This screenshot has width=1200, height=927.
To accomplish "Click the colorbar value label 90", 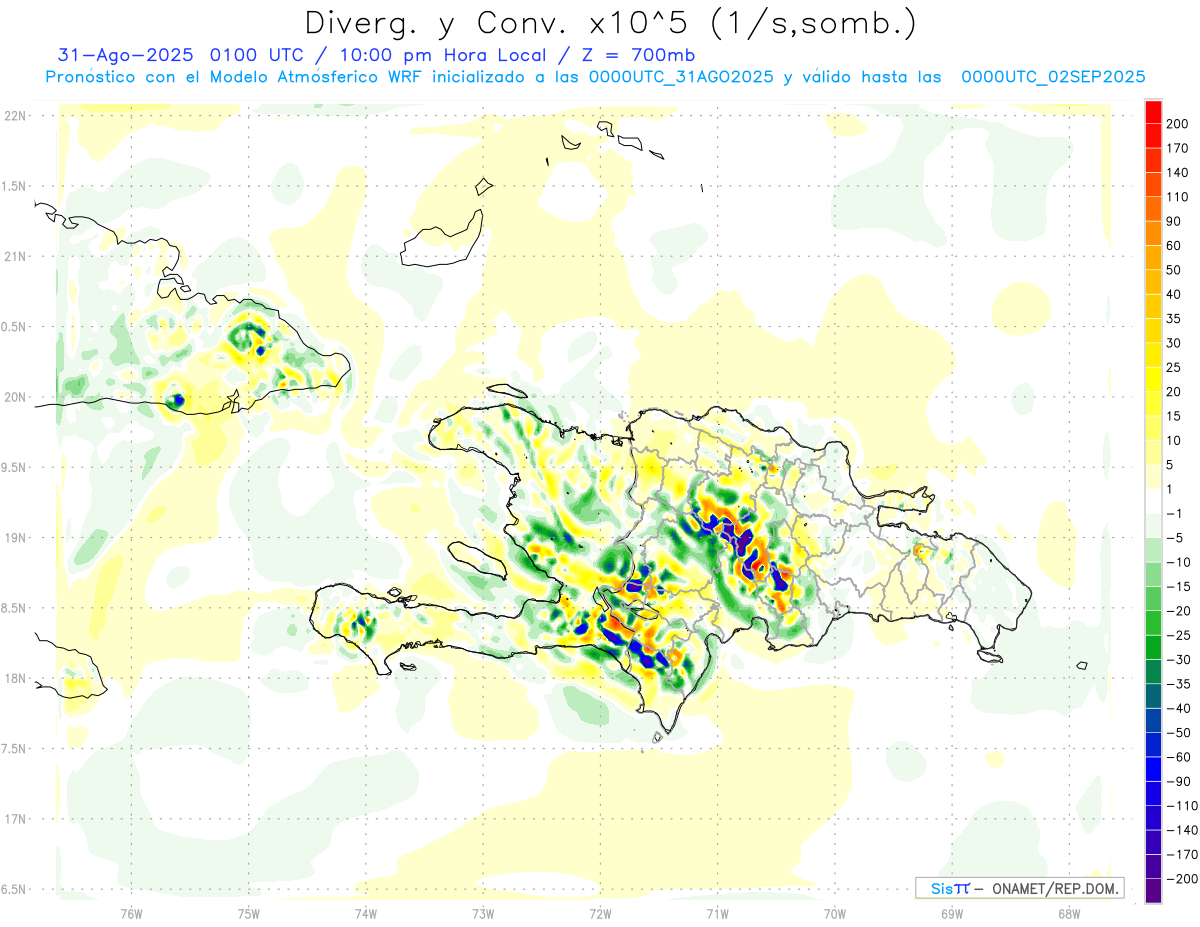I will click(1174, 221).
